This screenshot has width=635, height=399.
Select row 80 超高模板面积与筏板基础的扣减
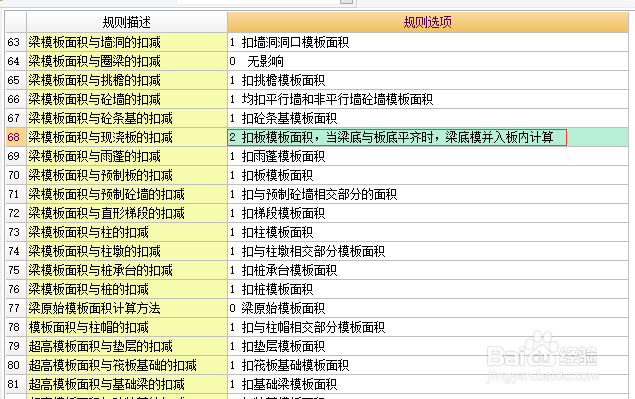click(127, 365)
